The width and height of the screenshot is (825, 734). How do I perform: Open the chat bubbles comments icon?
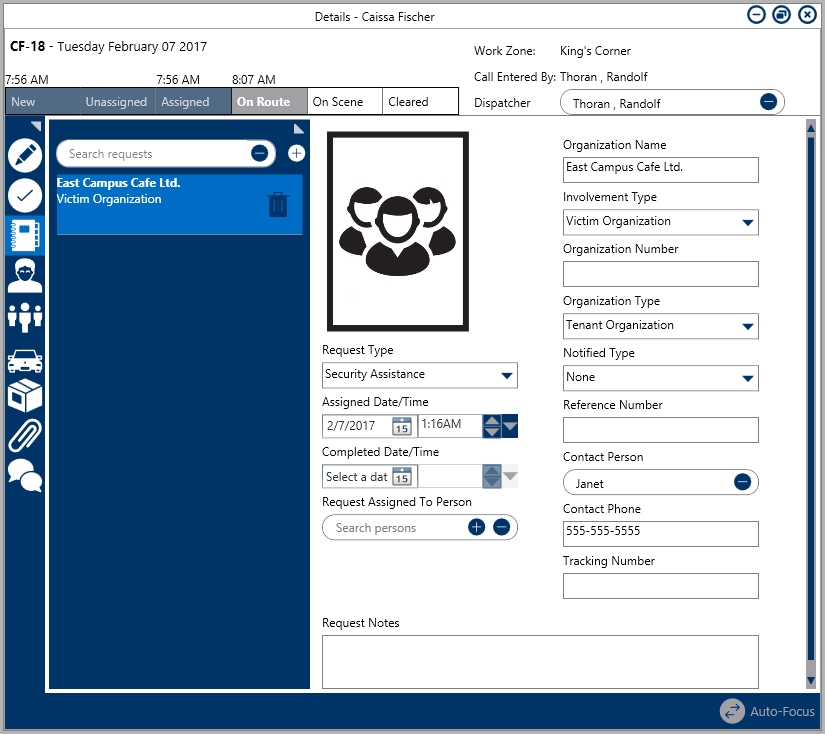25,475
